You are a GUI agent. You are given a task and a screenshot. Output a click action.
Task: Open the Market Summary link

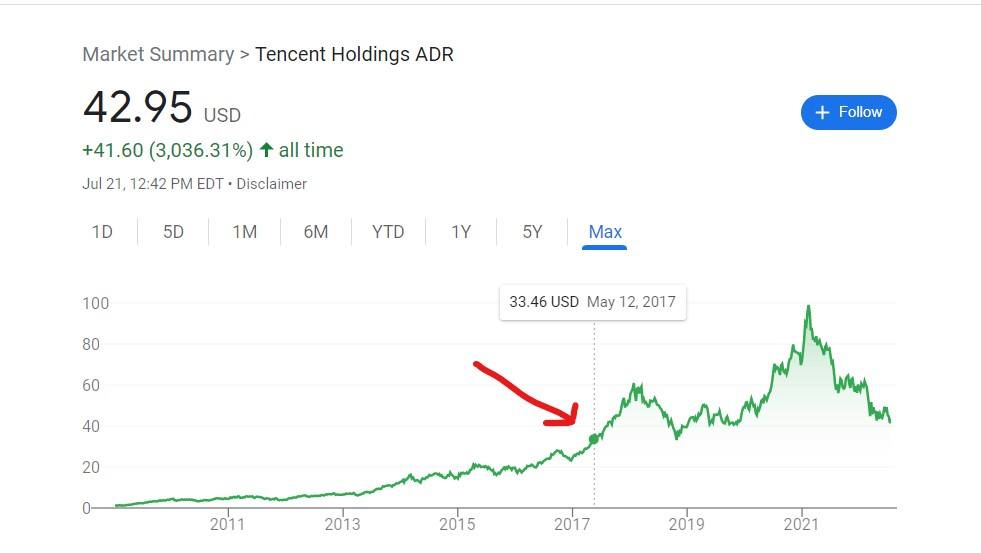[x=158, y=54]
